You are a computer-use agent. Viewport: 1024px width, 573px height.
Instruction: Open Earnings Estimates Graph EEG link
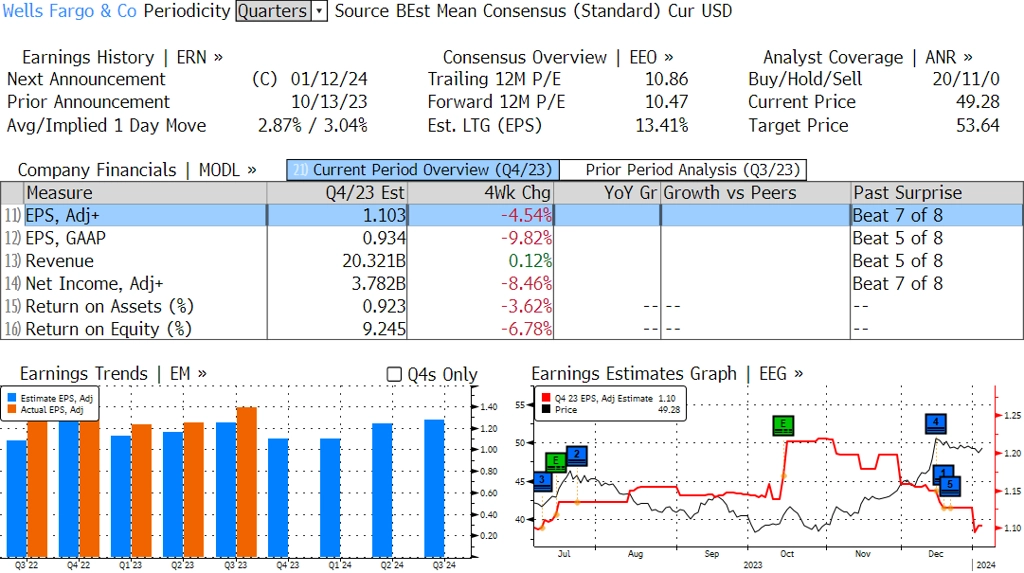[667, 374]
